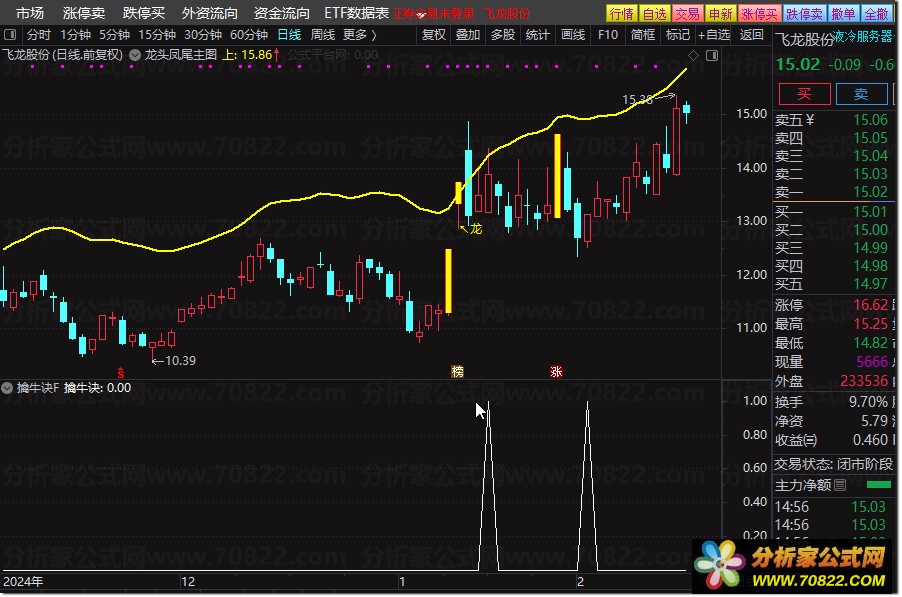The width and height of the screenshot is (902, 597).
Task: Open the 市场 menu
Action: tap(29, 13)
